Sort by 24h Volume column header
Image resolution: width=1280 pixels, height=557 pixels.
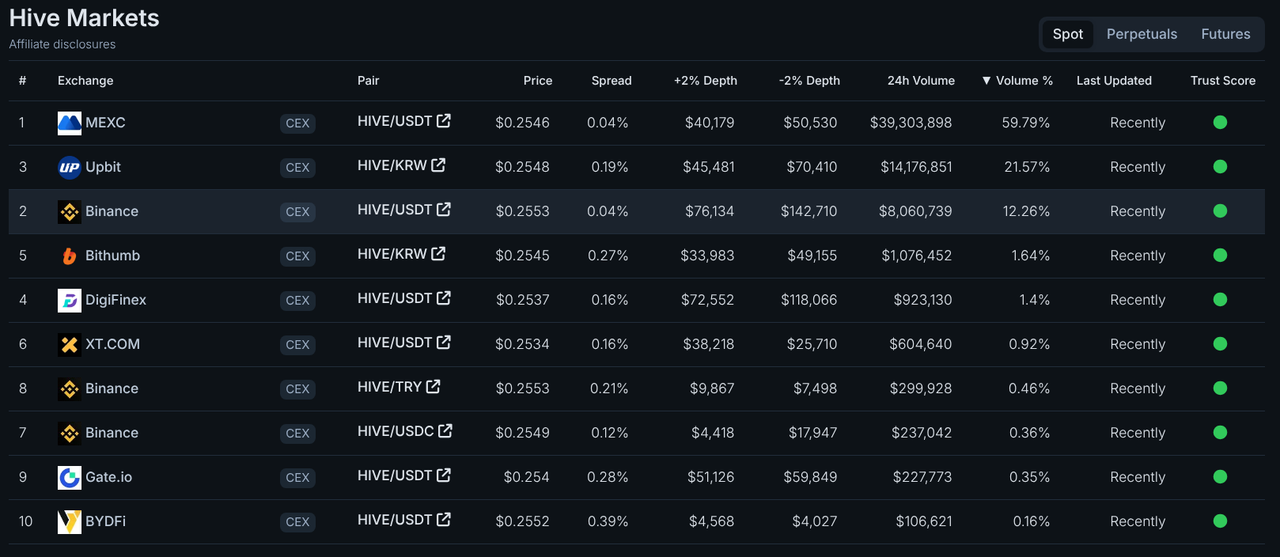click(x=921, y=81)
